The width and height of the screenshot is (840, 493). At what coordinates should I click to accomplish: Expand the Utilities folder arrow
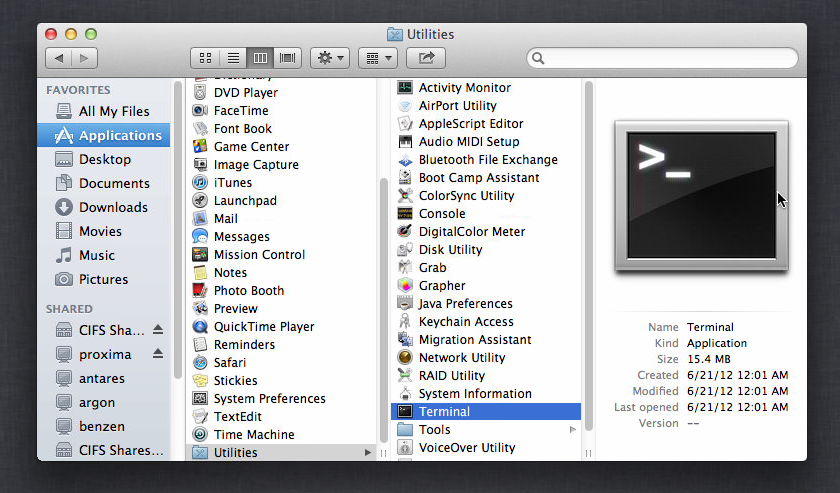click(368, 452)
